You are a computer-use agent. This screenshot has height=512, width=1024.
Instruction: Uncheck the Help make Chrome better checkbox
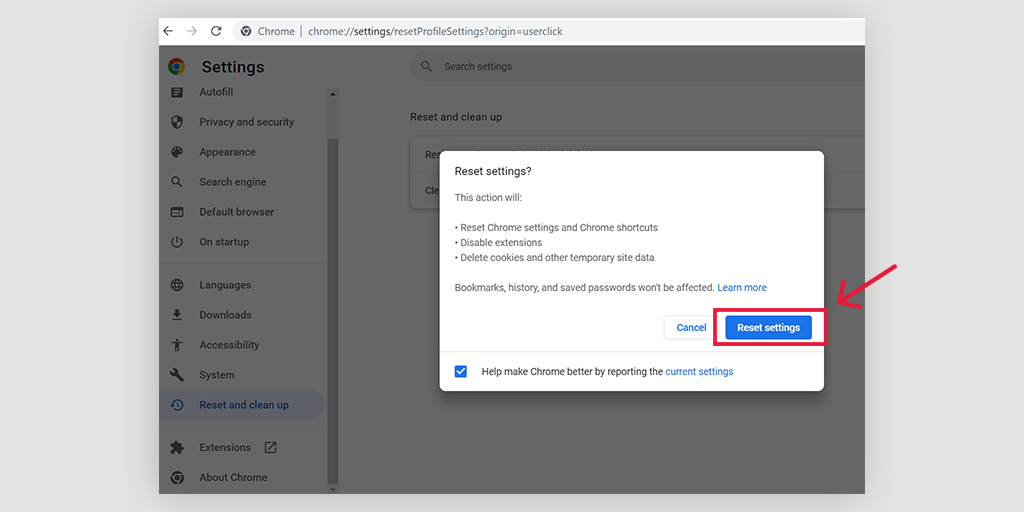point(461,371)
